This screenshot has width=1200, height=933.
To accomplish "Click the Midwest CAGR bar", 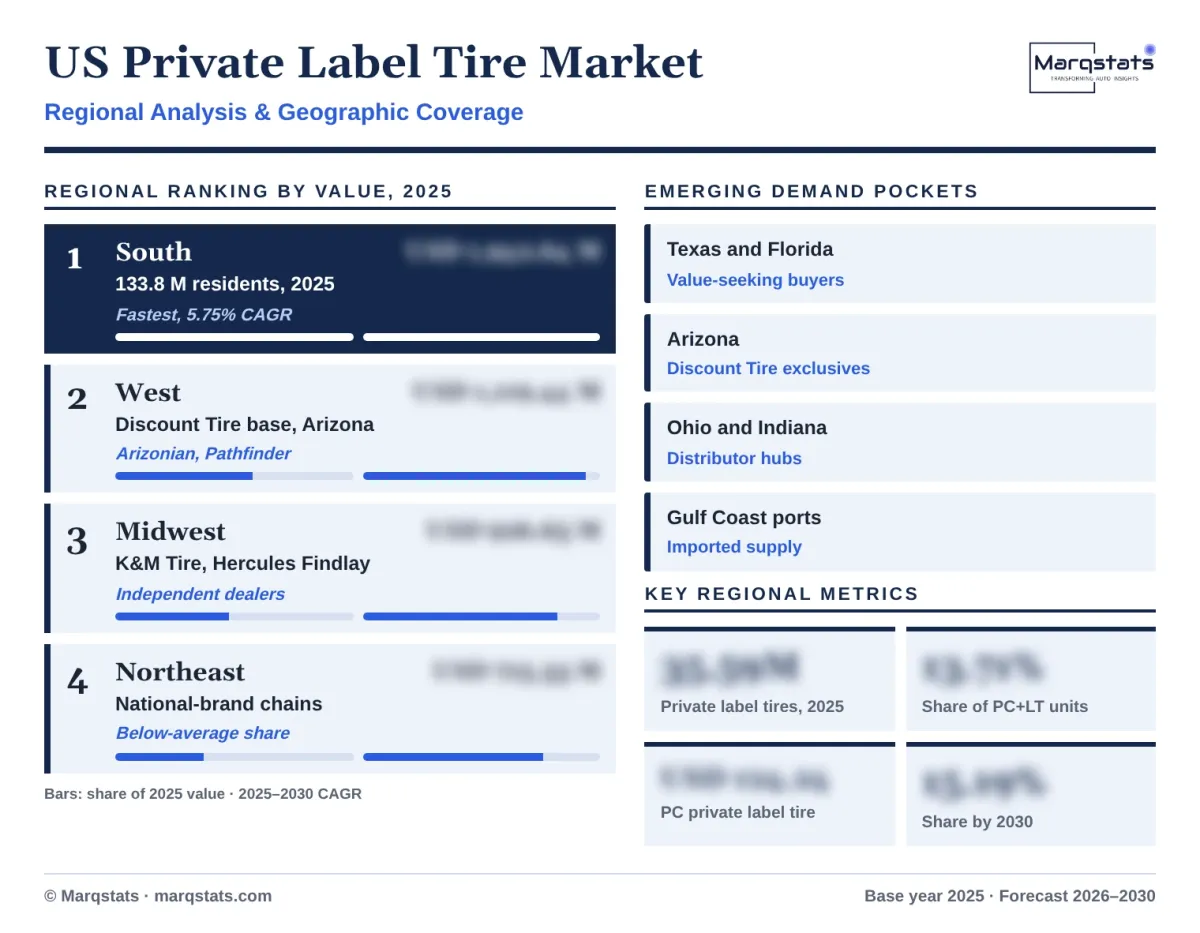I will point(481,616).
